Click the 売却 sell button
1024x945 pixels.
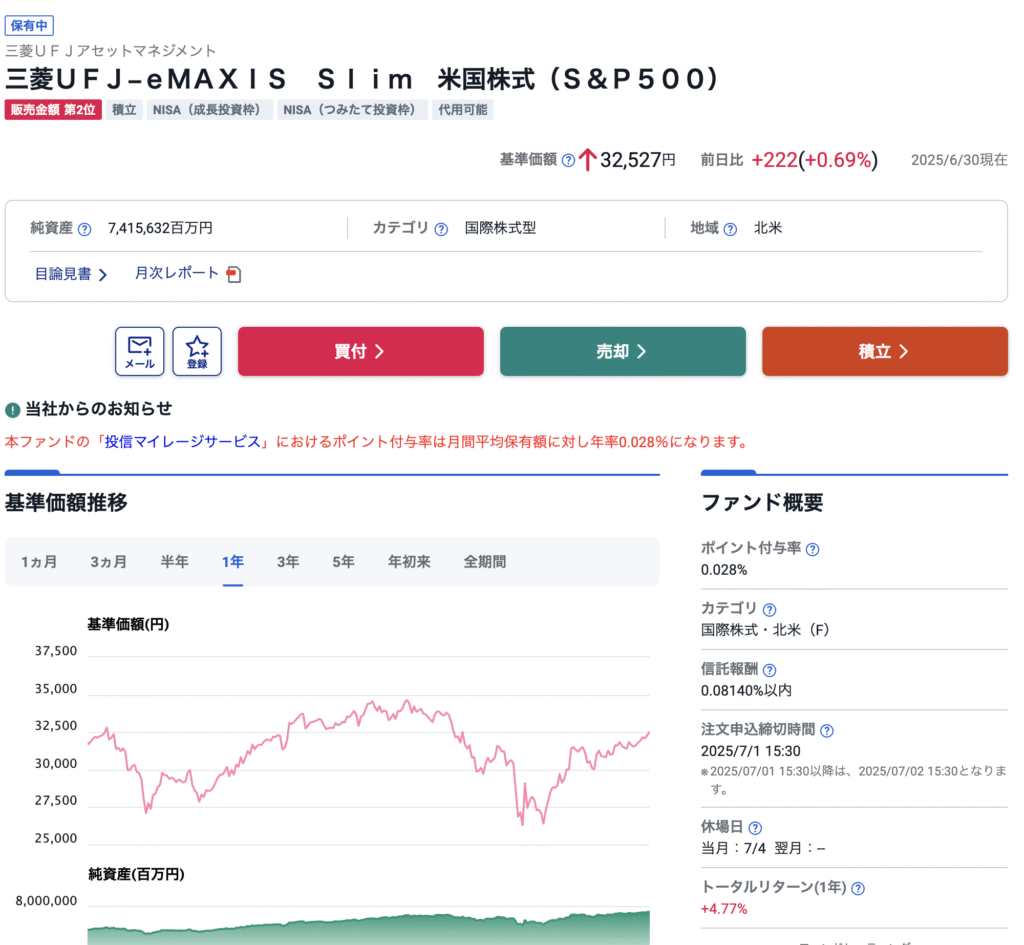click(x=623, y=351)
